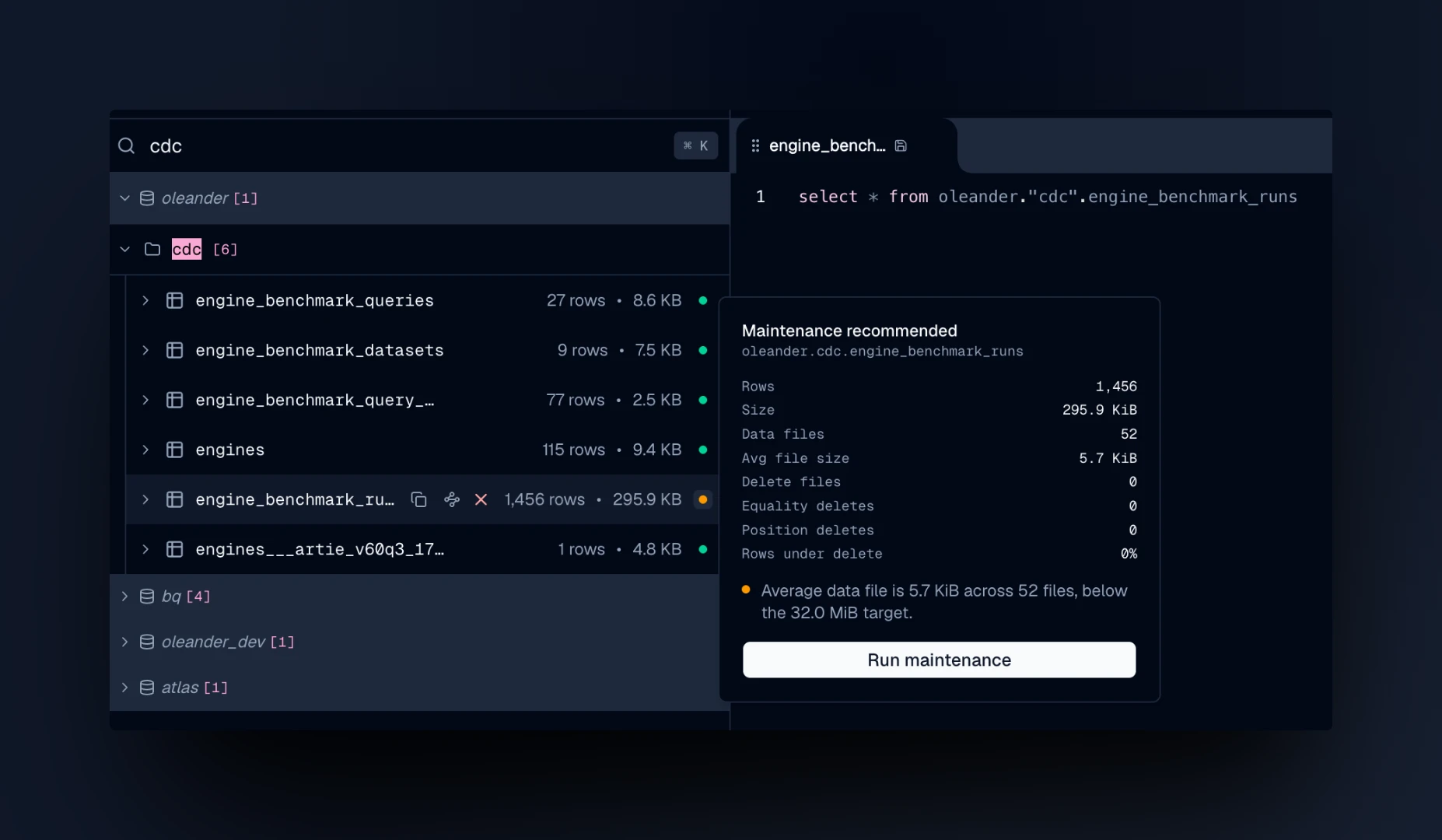
Task: Click the maintenance icon on engine_benchmark_ru… row
Action: point(452,499)
